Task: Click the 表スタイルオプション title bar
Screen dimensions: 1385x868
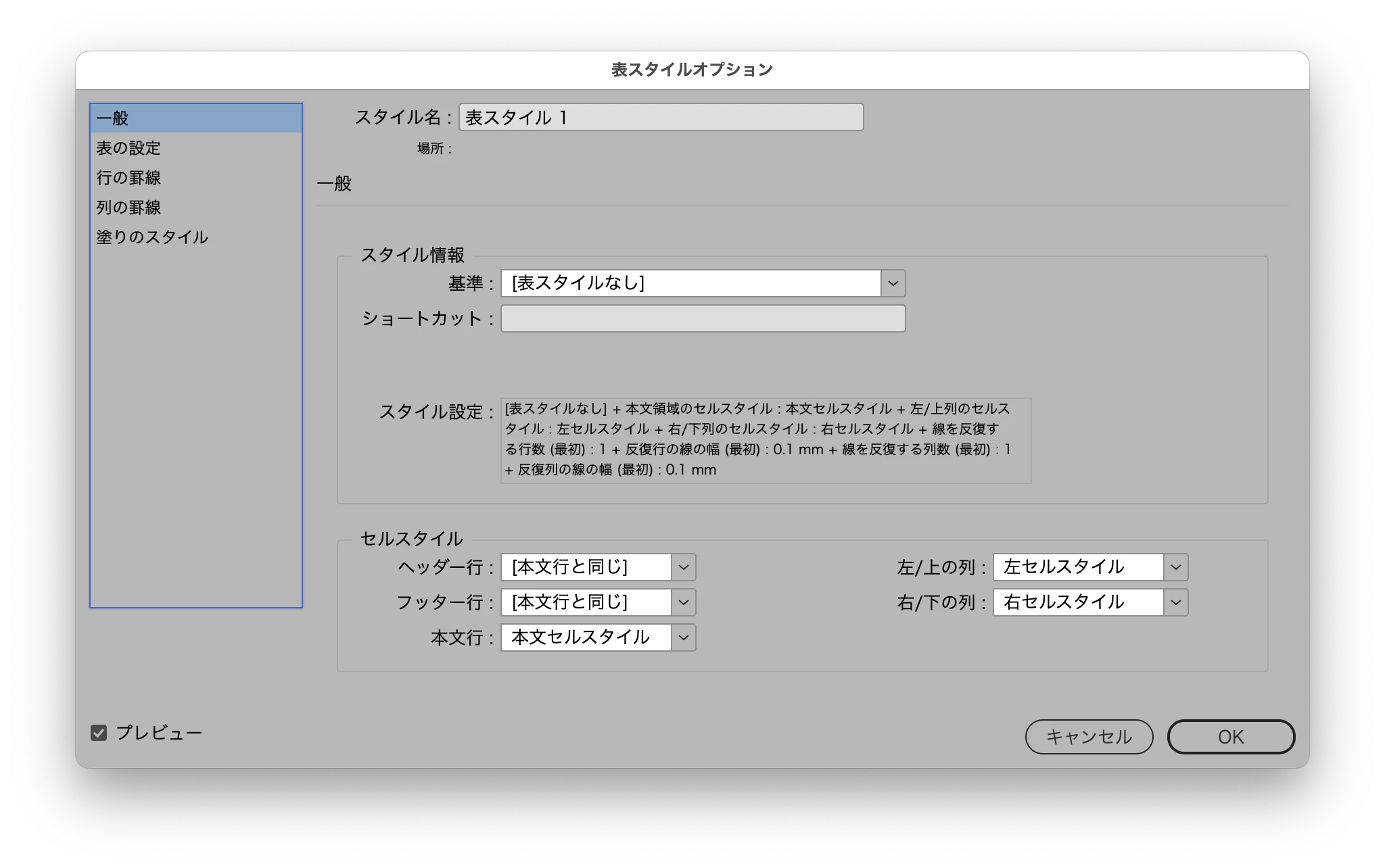Action: point(692,70)
